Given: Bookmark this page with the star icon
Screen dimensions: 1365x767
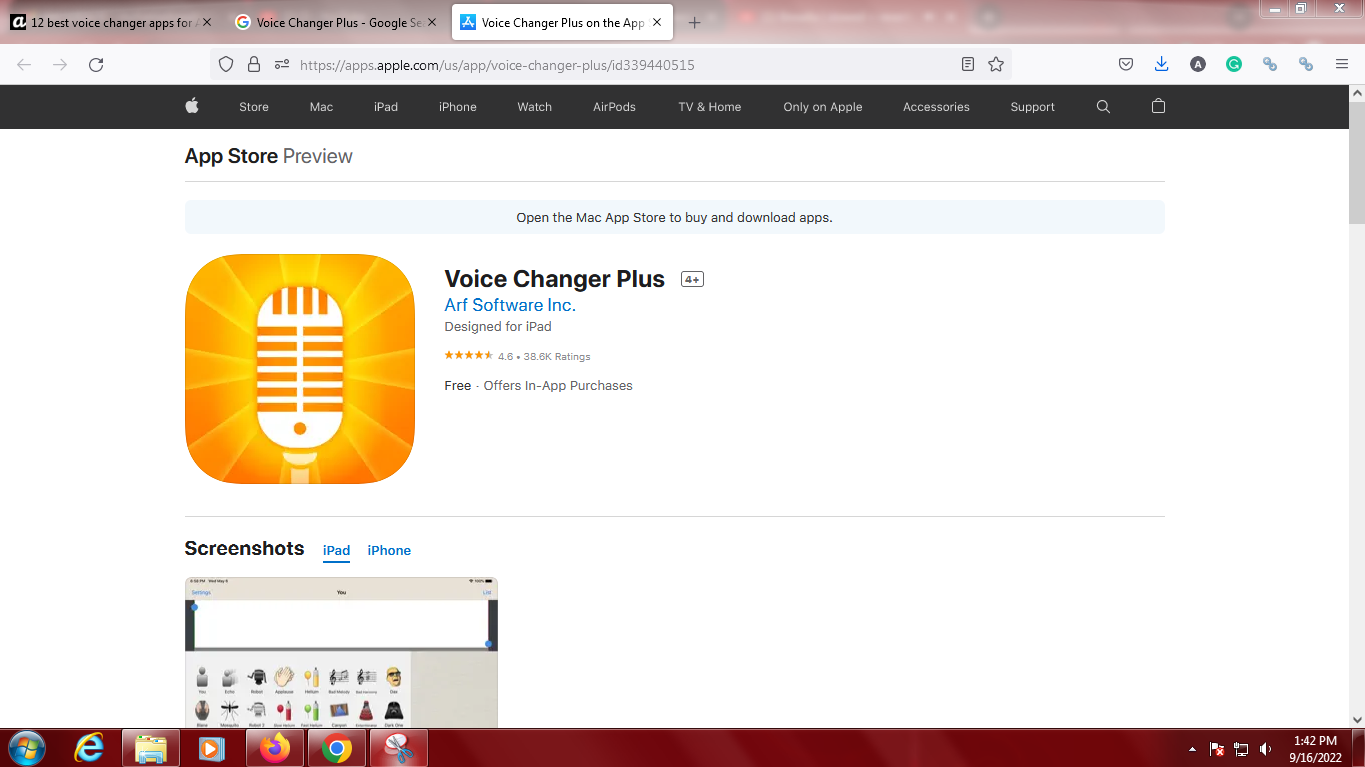Looking at the screenshot, I should click(996, 64).
